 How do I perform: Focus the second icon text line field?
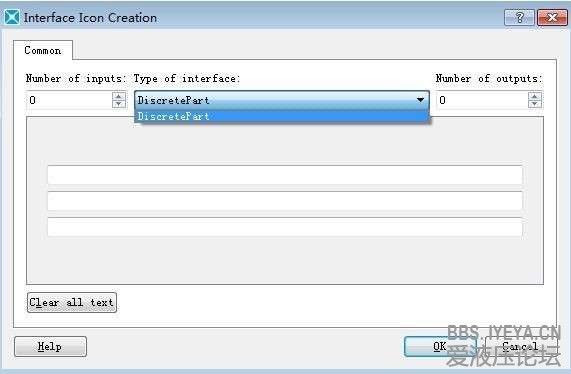click(x=285, y=201)
